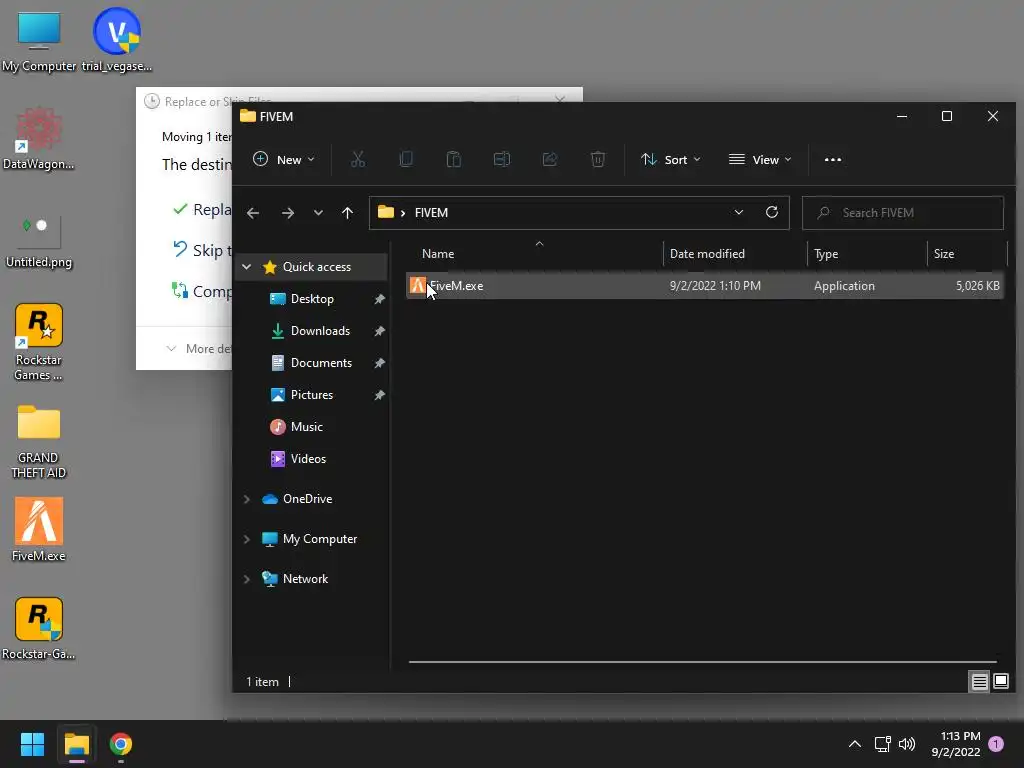This screenshot has width=1024, height=768.
Task: Open the Sort options dropdown
Action: (x=671, y=159)
